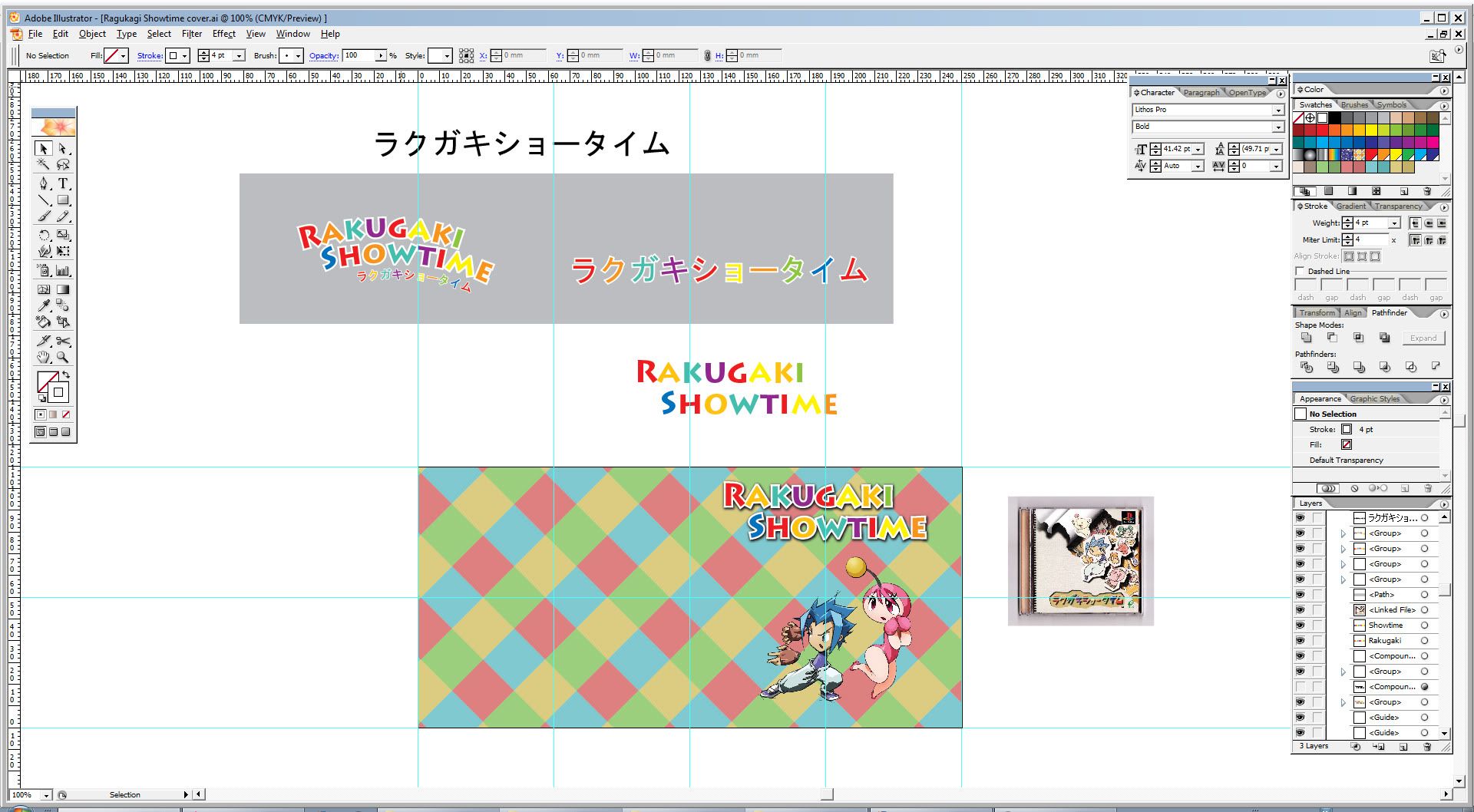Image resolution: width=1474 pixels, height=812 pixels.
Task: Open the Filter menu
Action: point(192,34)
